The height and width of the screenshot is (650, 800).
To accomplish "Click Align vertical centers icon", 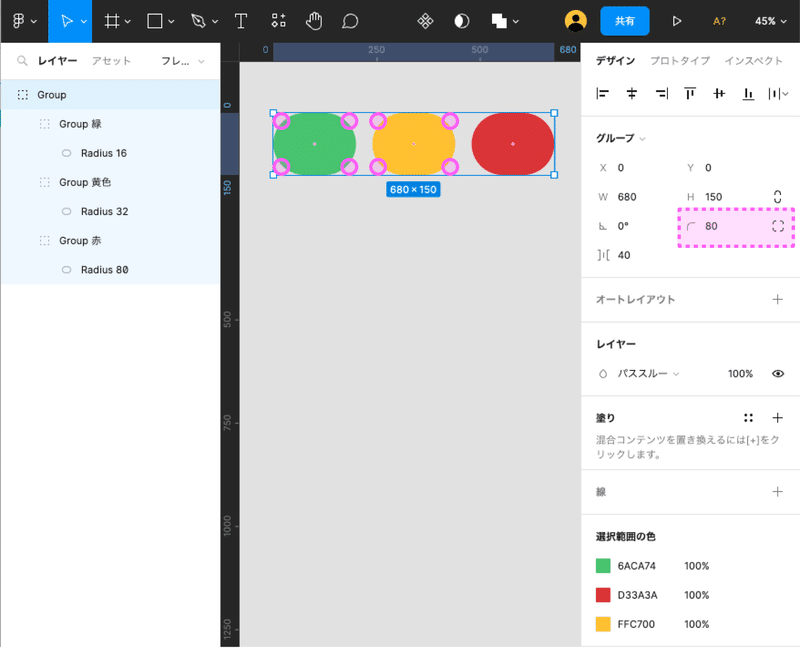I will 719,93.
